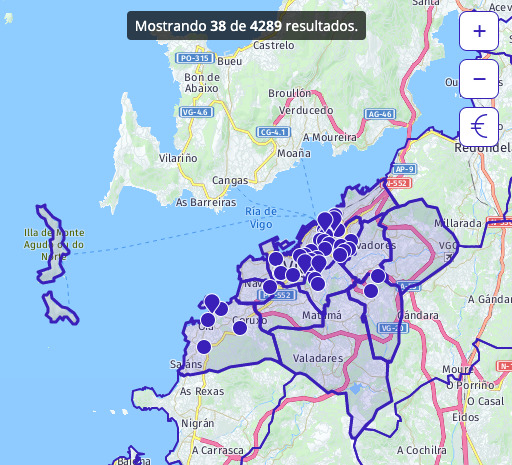
Task: Click the As Rexas label
Action: [x=202, y=391]
